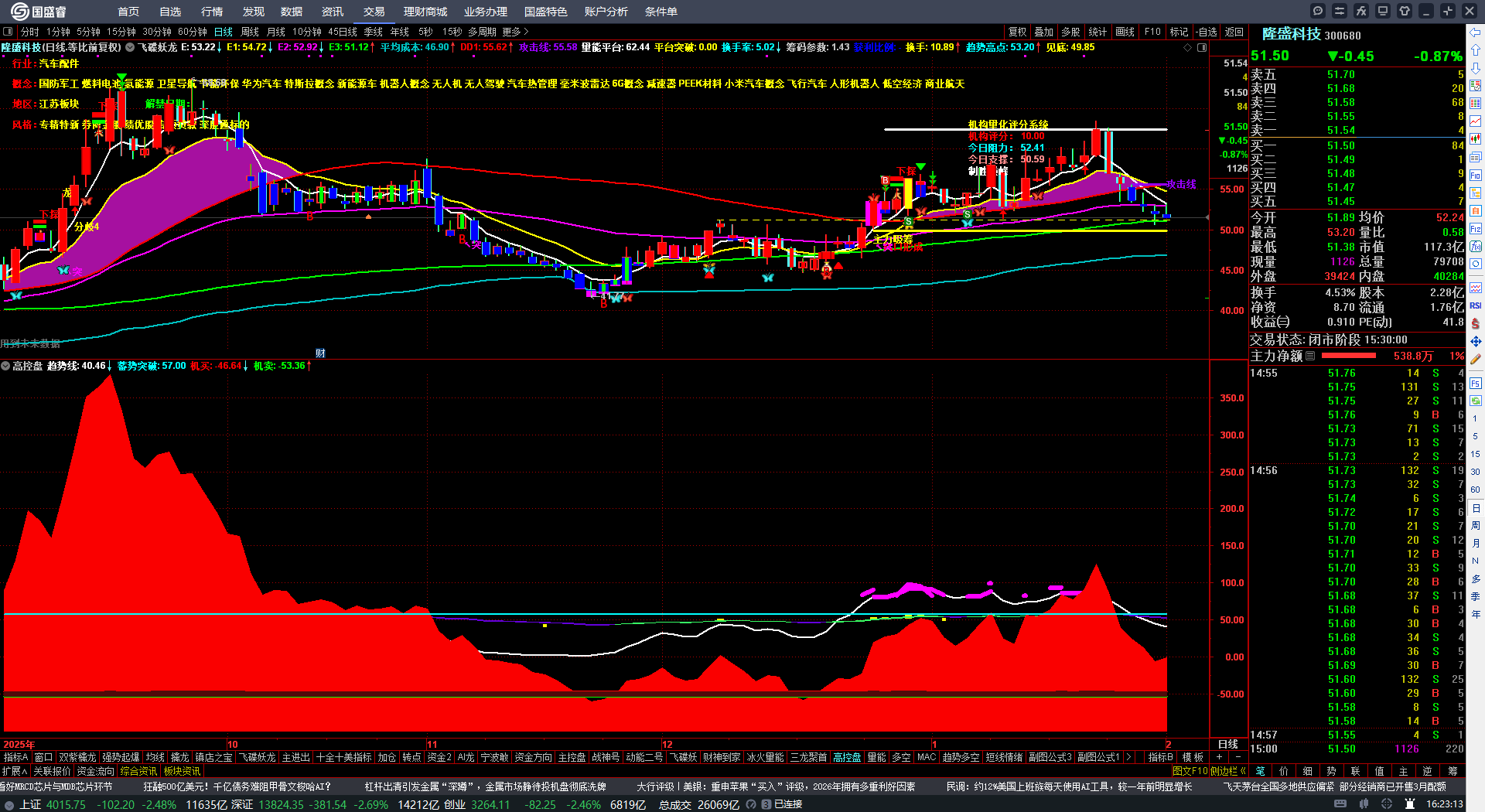
Task: Open the 模板 template menu
Action: coord(1193,757)
